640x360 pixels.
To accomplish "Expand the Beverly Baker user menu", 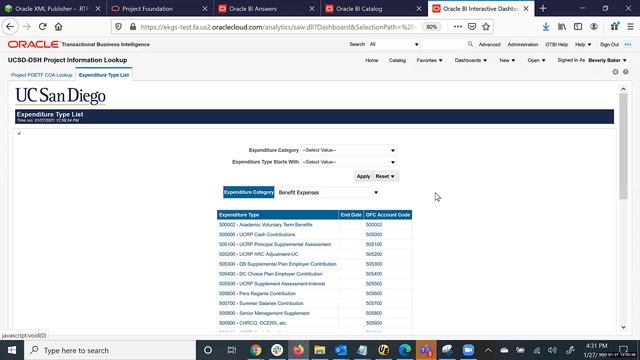I will click(x=607, y=60).
